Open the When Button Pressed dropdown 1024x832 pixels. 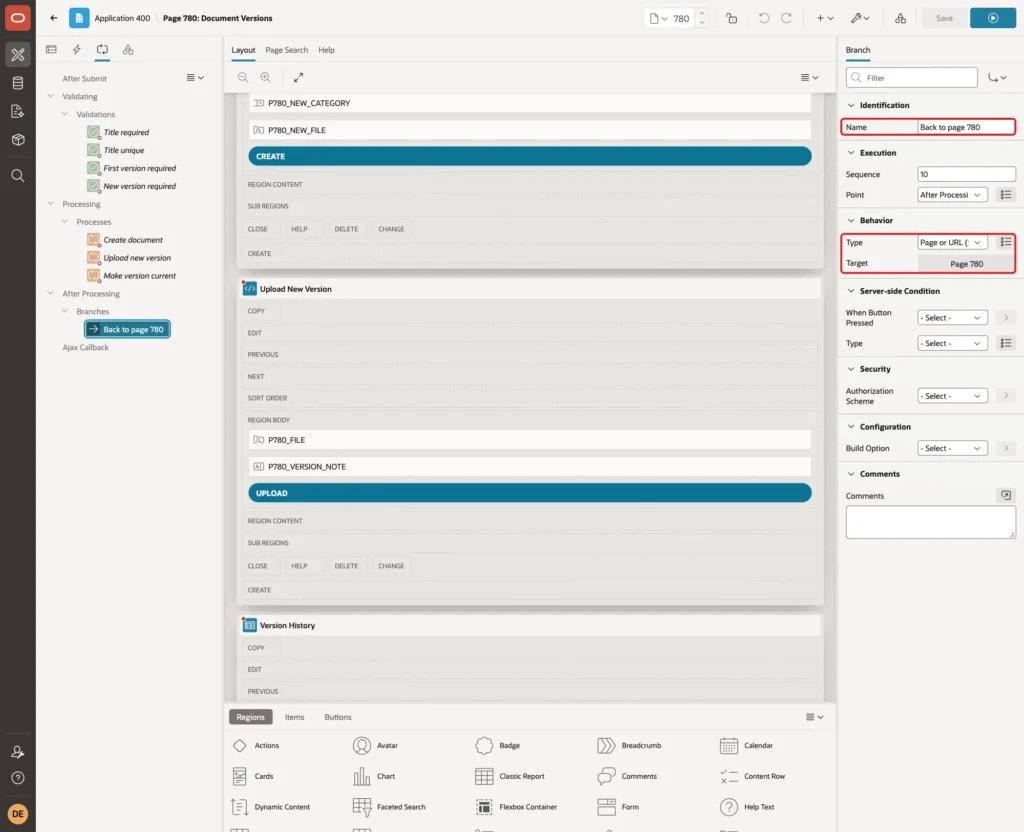pyautogui.click(x=952, y=317)
